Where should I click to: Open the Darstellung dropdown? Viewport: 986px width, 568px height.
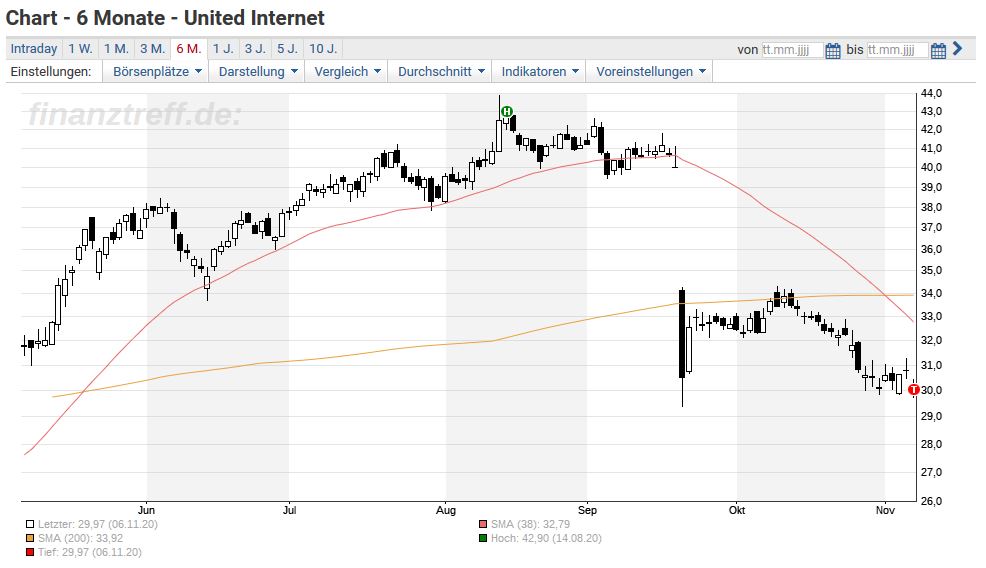[x=258, y=72]
